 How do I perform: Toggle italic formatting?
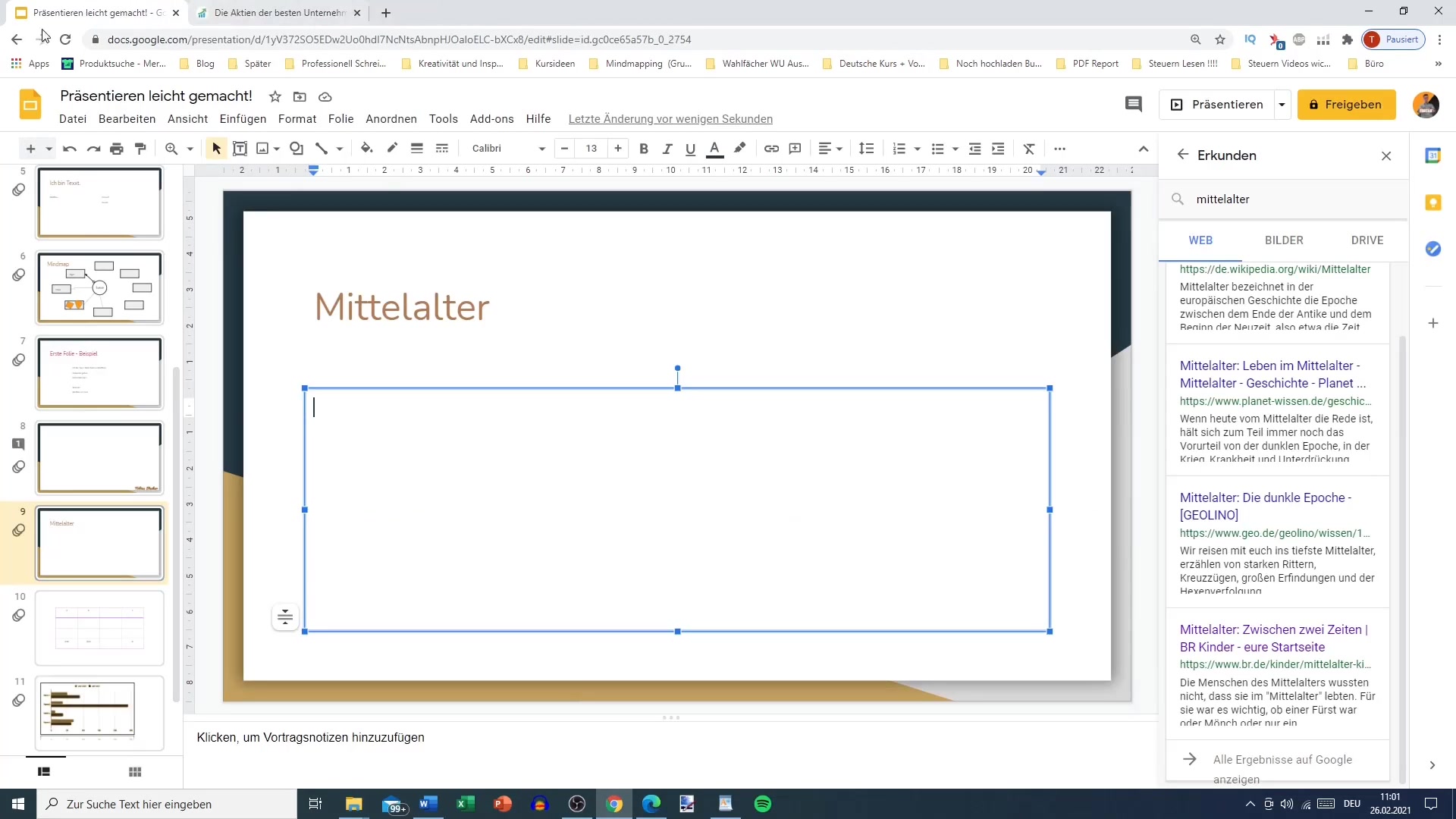pos(667,149)
